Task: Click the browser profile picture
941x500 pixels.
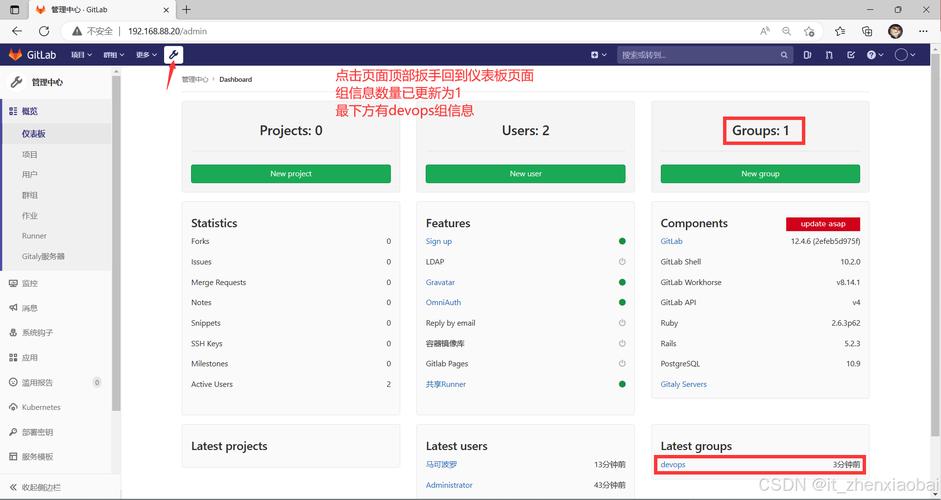Action: pos(895,31)
